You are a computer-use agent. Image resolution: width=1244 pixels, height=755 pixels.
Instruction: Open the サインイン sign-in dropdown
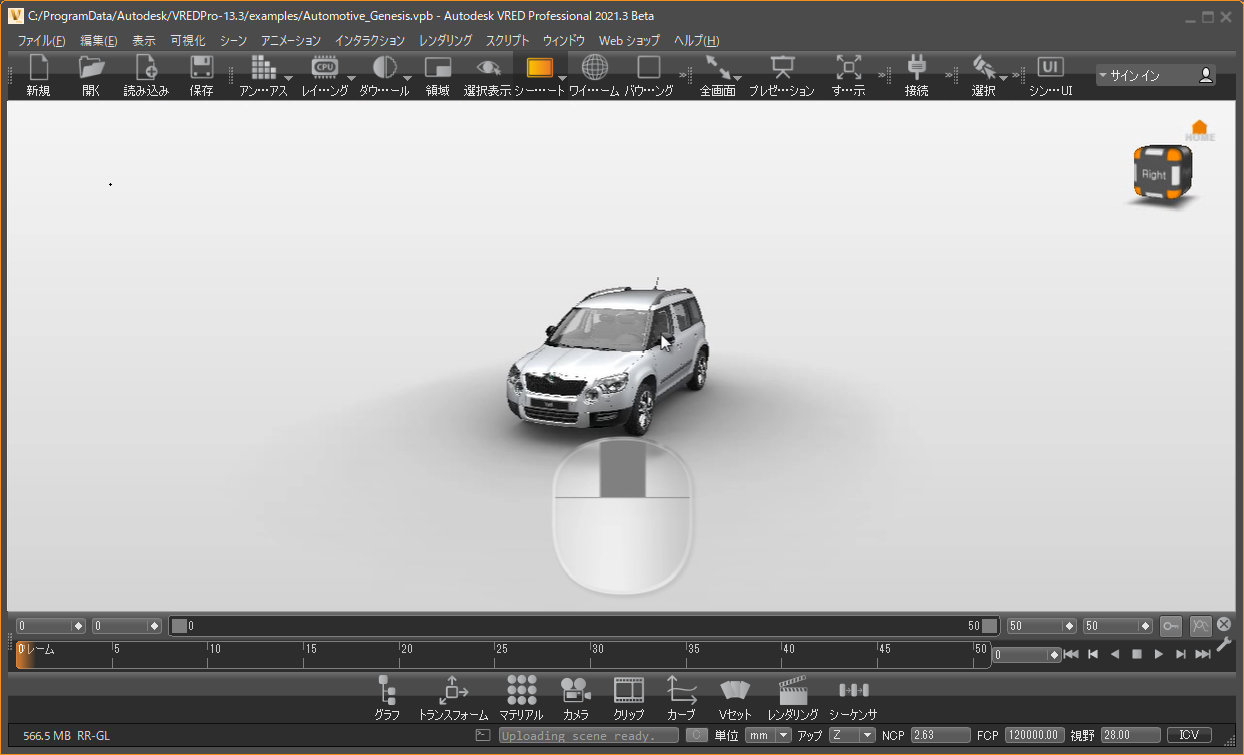tap(1155, 75)
